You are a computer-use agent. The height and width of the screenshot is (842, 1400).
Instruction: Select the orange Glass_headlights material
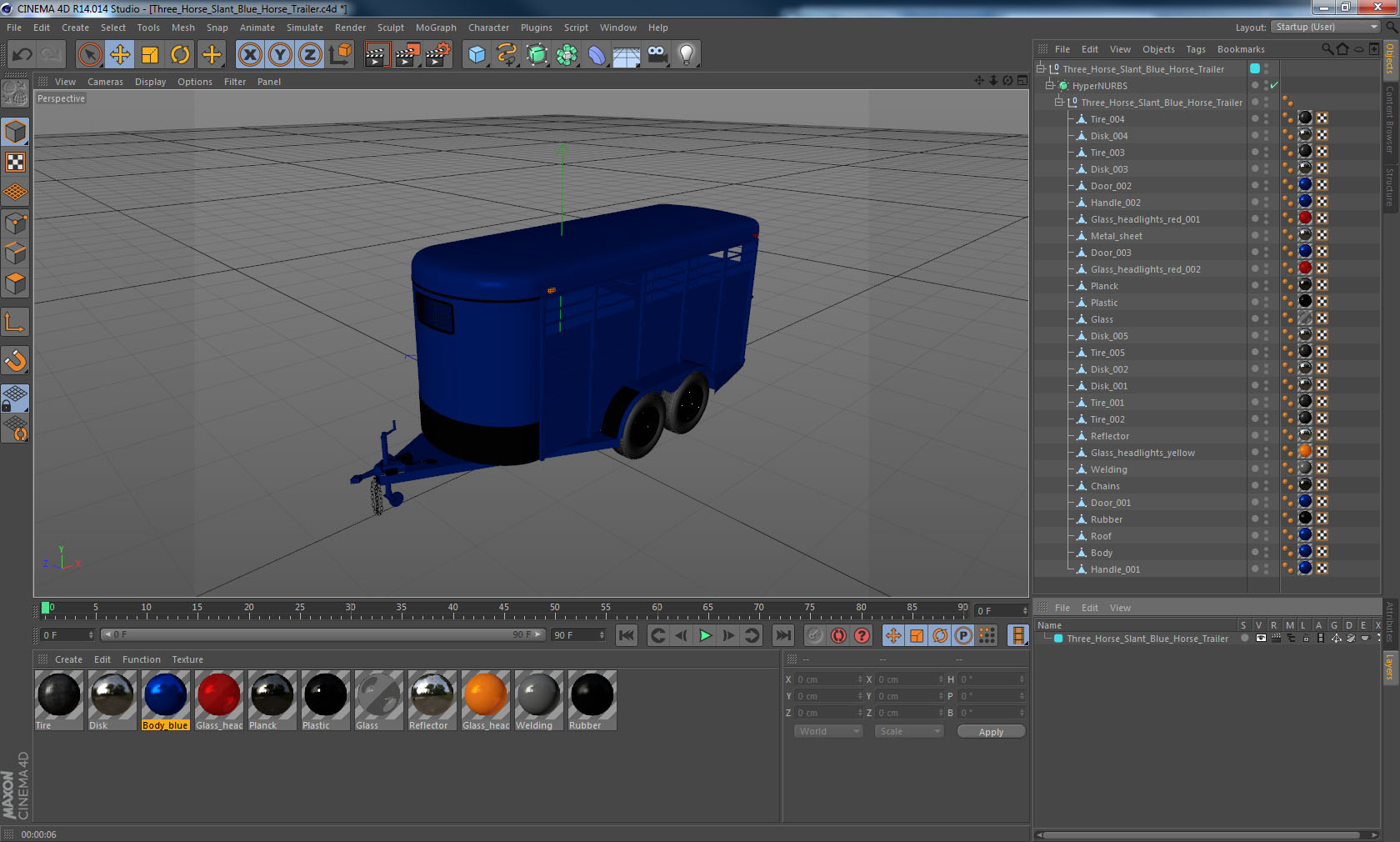[x=485, y=700]
